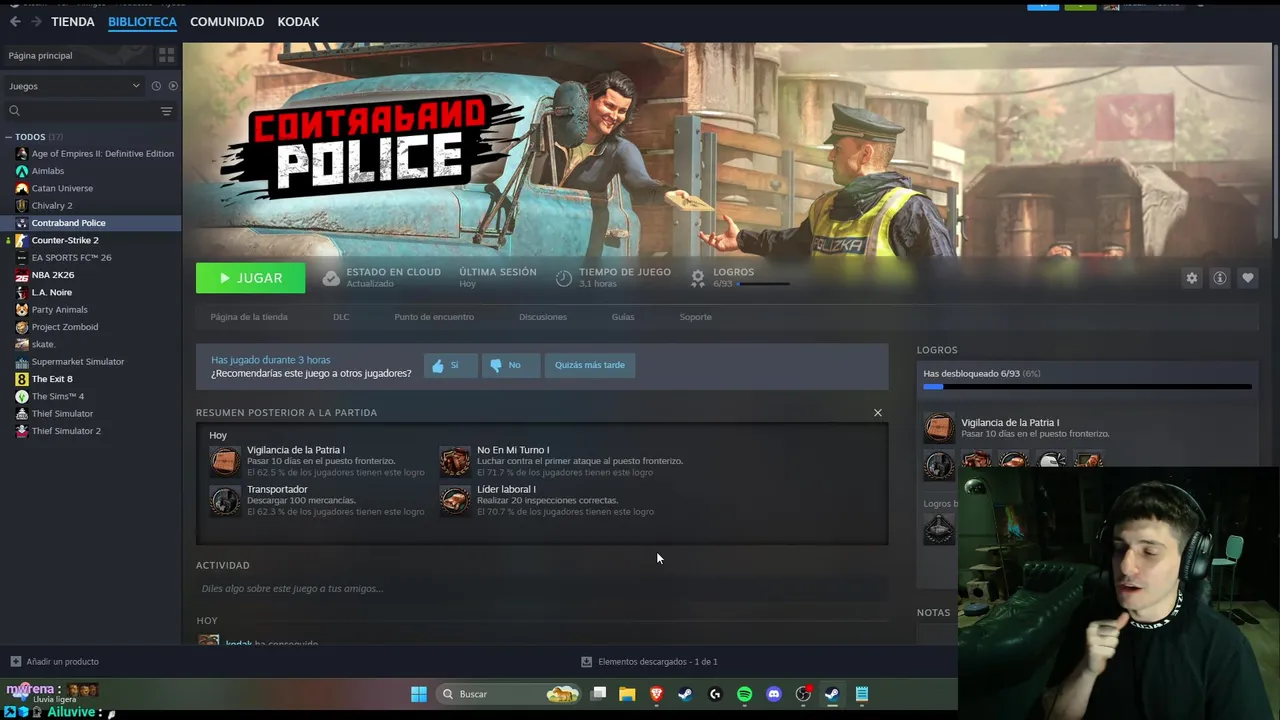
Task: Open Age of Empires II game icon
Action: [x=21, y=154]
